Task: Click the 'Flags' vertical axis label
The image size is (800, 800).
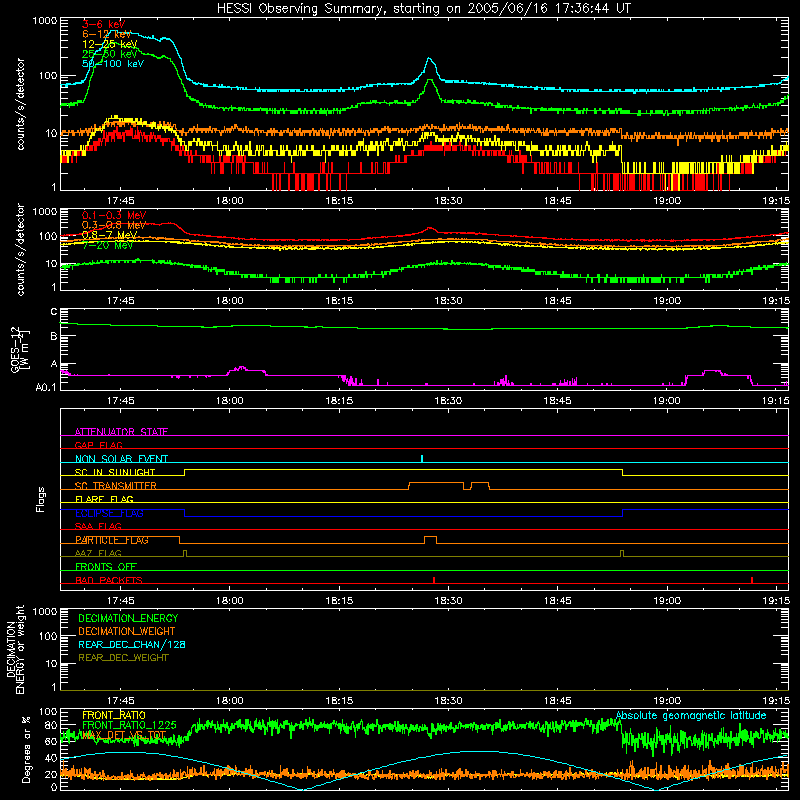Action: point(41,499)
